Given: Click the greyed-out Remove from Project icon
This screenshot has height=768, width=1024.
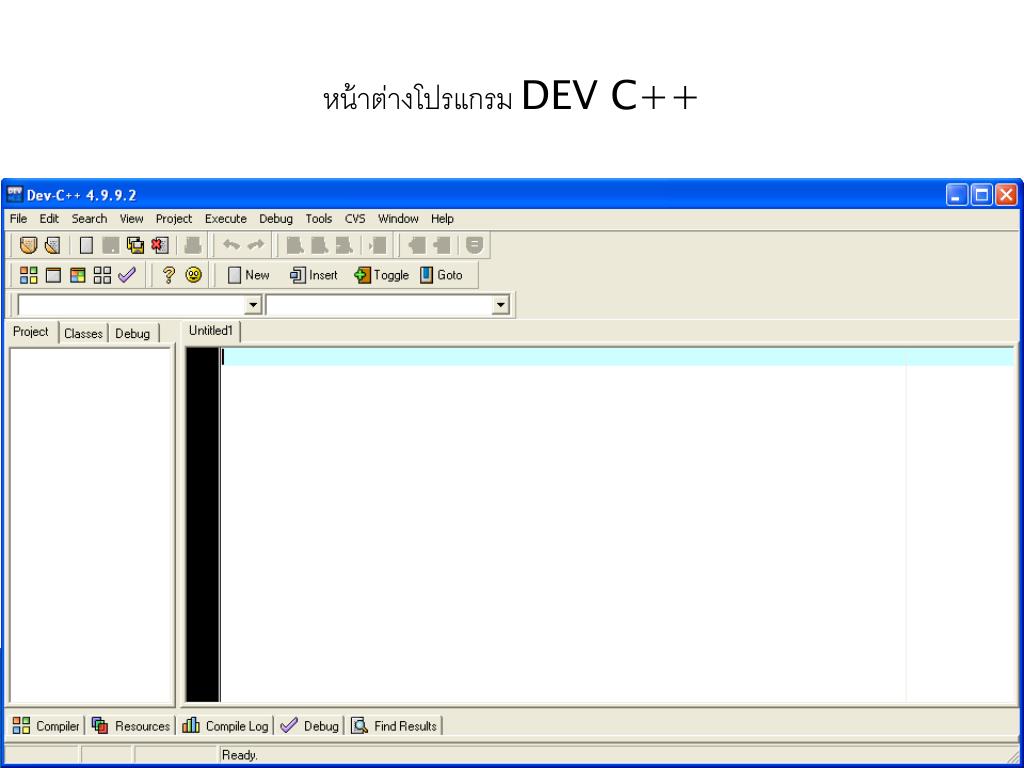Looking at the screenshot, I should 441,246.
